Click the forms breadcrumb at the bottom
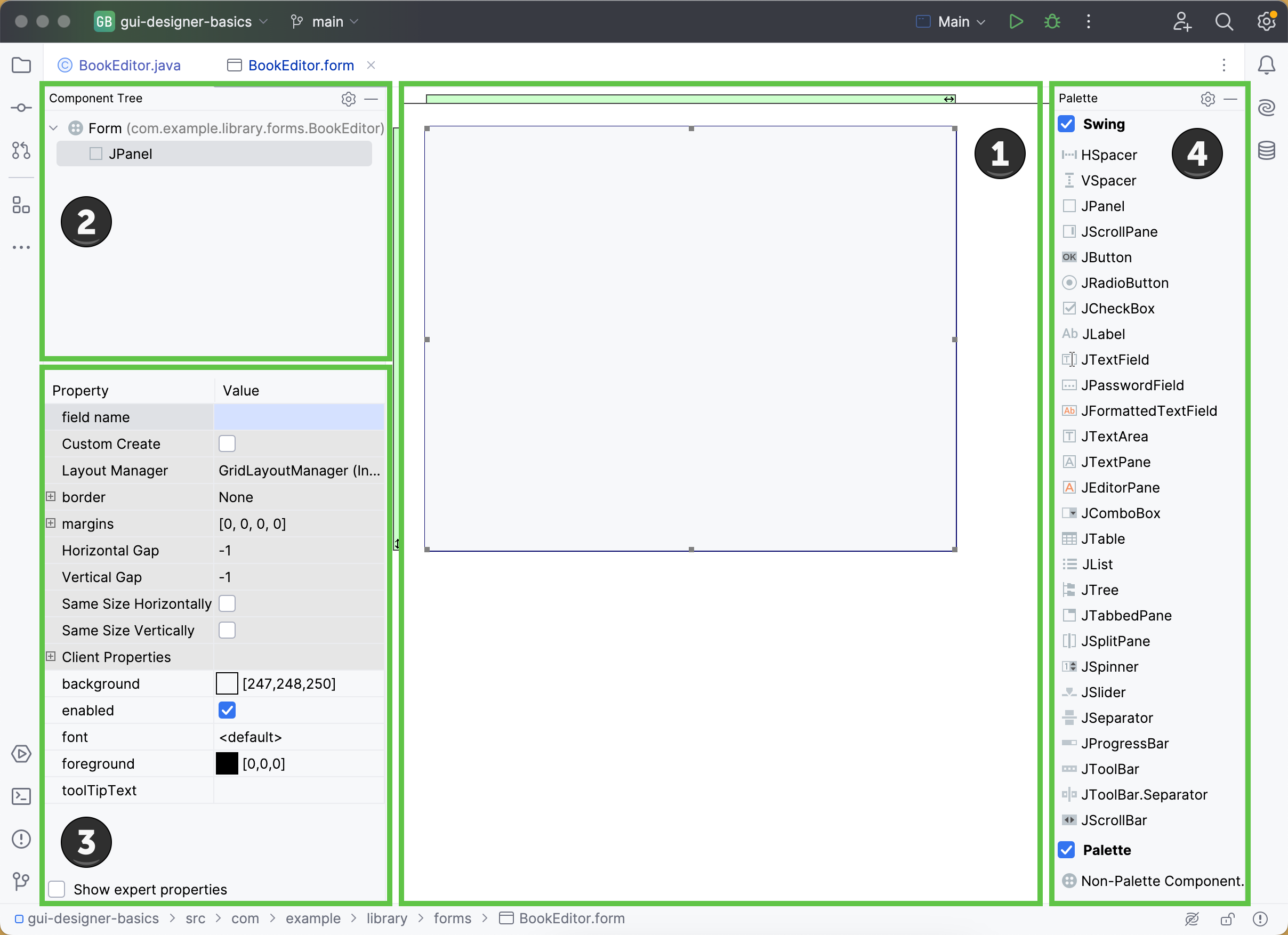This screenshot has width=1288, height=935. pyautogui.click(x=452, y=918)
